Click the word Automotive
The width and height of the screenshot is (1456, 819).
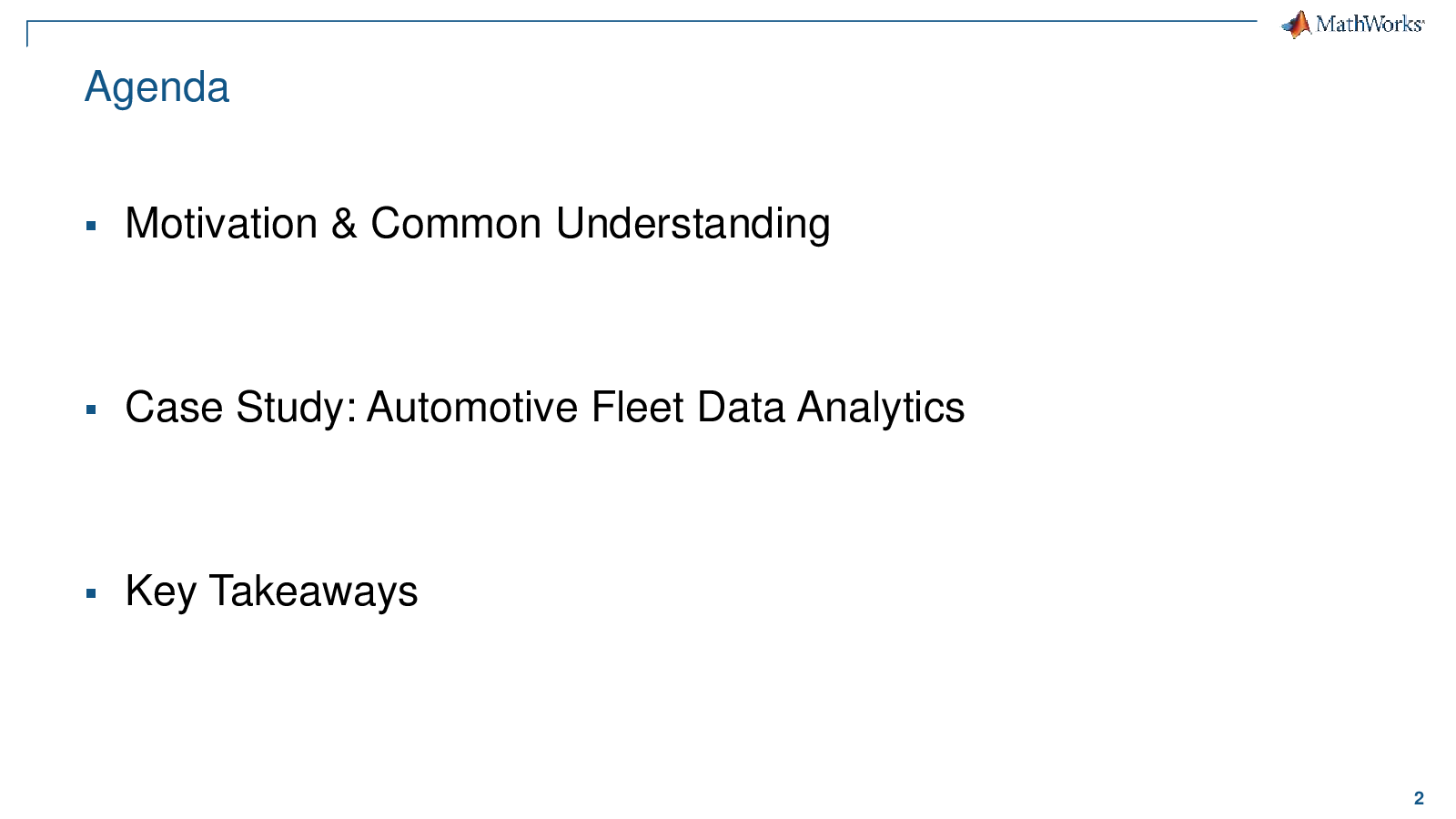[x=471, y=407]
